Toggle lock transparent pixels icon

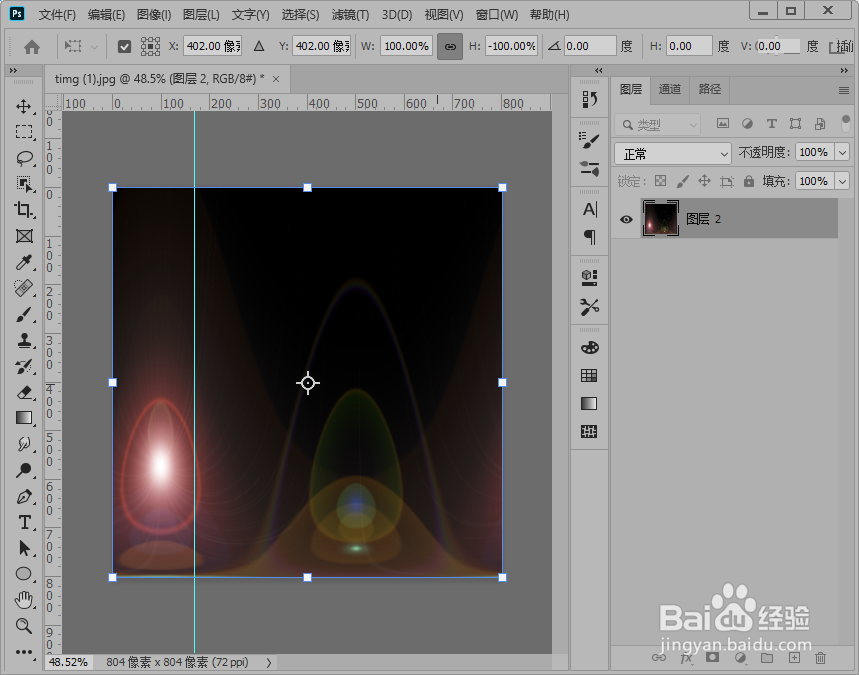[x=661, y=181]
